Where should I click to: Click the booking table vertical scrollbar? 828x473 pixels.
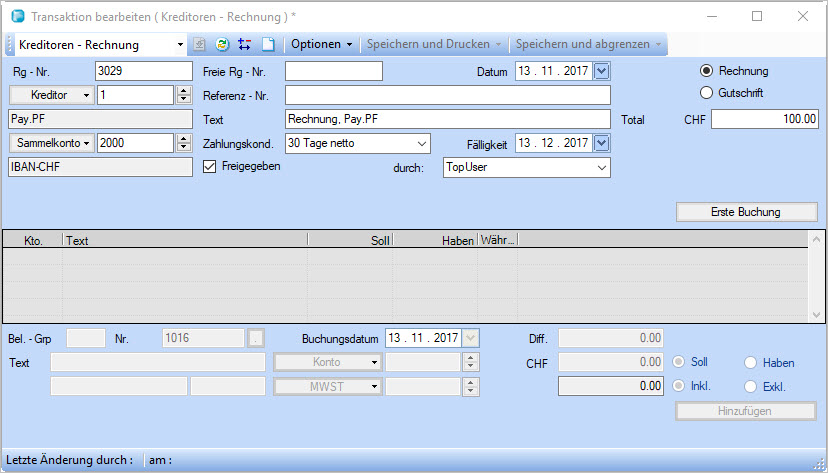(x=818, y=276)
